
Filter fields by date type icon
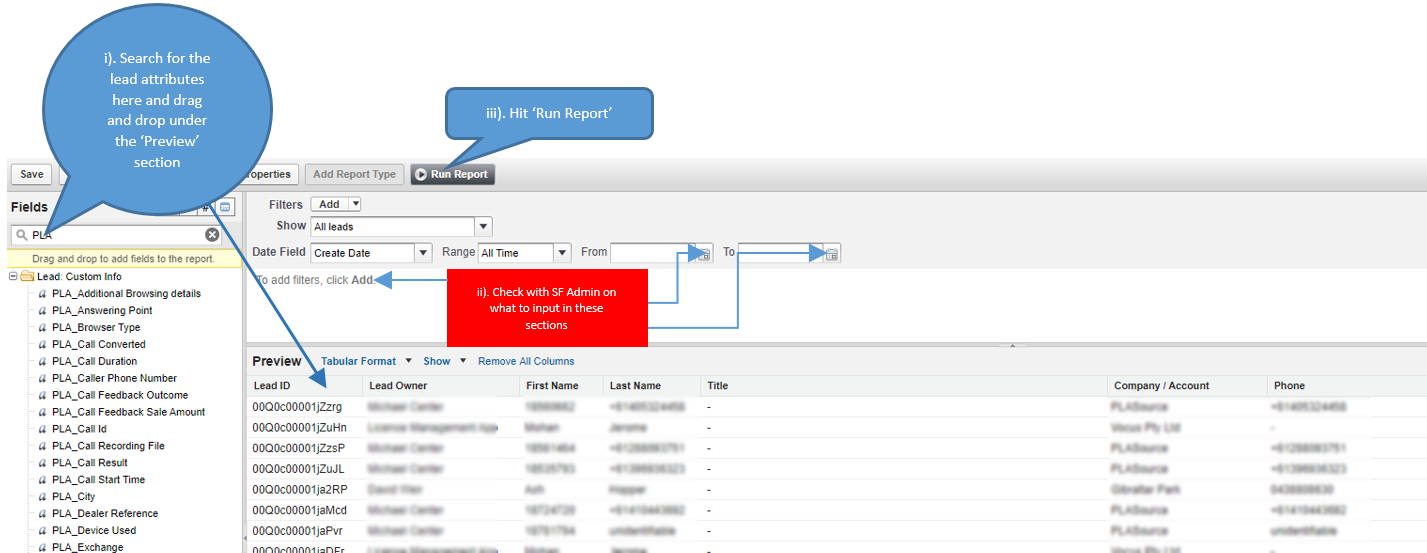(x=225, y=207)
